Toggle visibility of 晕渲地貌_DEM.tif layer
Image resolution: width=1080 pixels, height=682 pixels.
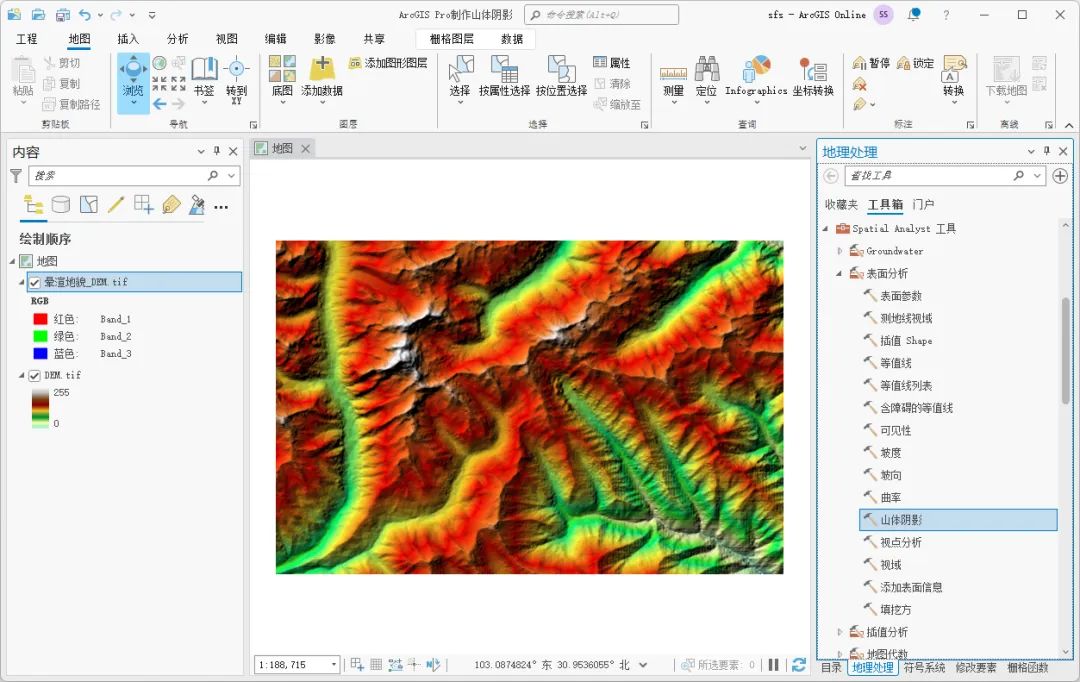coord(34,282)
